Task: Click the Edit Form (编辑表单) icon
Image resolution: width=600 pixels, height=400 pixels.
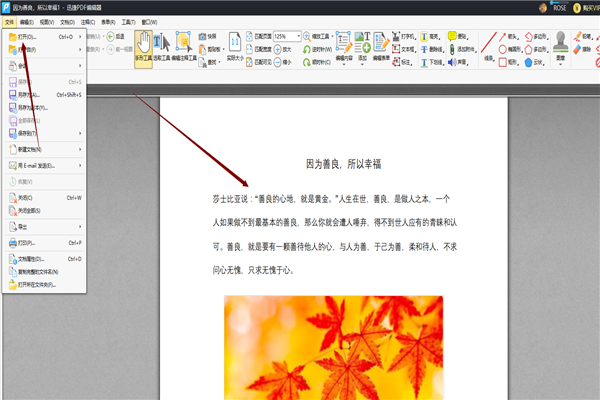Action: point(381,42)
